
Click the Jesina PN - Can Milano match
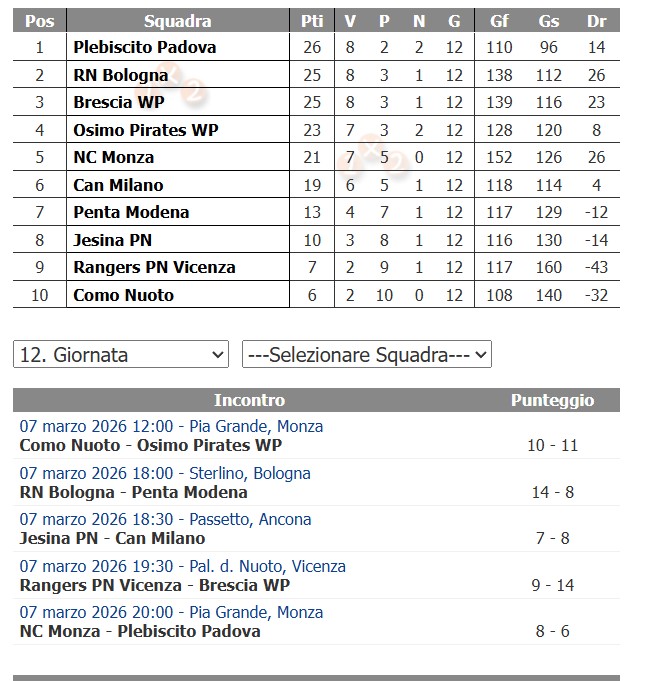[x=112, y=538]
